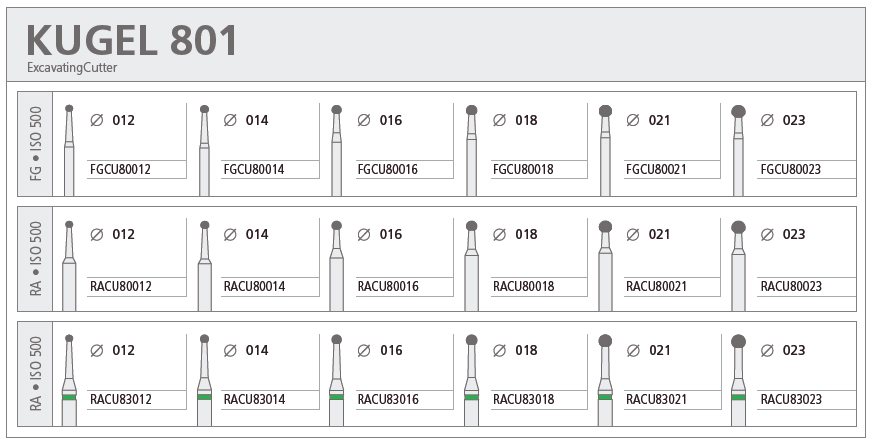The width and height of the screenshot is (873, 447).
Task: Click the green band on RACU83021 bur
Action: (x=605, y=397)
